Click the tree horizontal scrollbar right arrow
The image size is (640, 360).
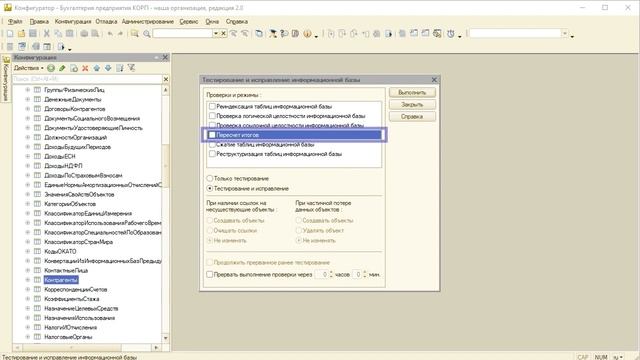(157, 347)
